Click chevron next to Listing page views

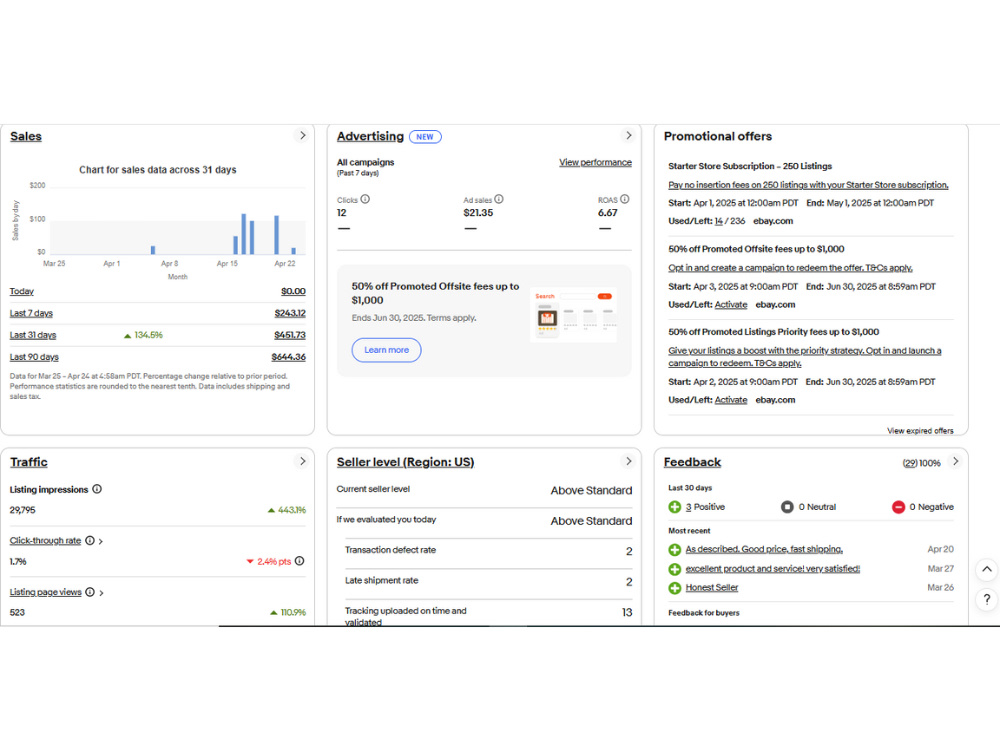(101, 593)
